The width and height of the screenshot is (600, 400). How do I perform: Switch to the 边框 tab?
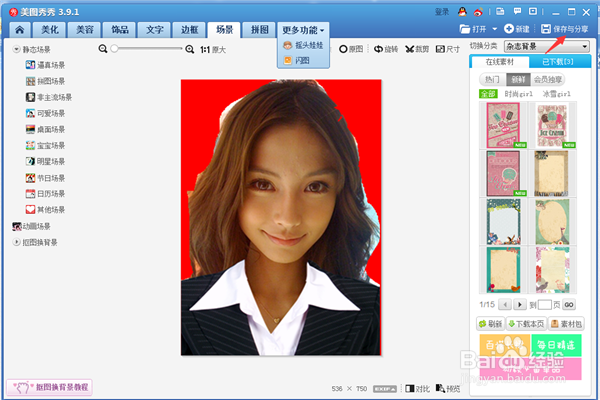click(x=189, y=30)
